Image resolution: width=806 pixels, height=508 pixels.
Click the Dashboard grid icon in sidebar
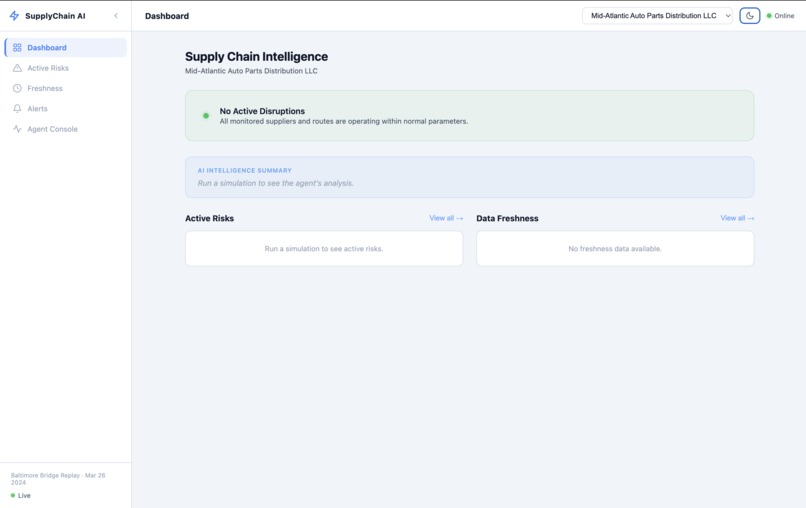pos(17,48)
